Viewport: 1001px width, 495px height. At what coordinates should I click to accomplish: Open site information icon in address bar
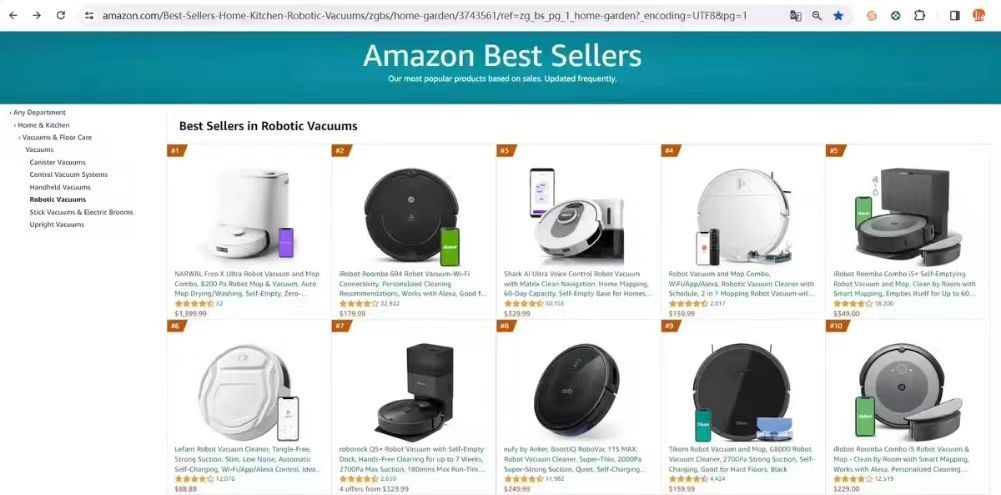[89, 15]
